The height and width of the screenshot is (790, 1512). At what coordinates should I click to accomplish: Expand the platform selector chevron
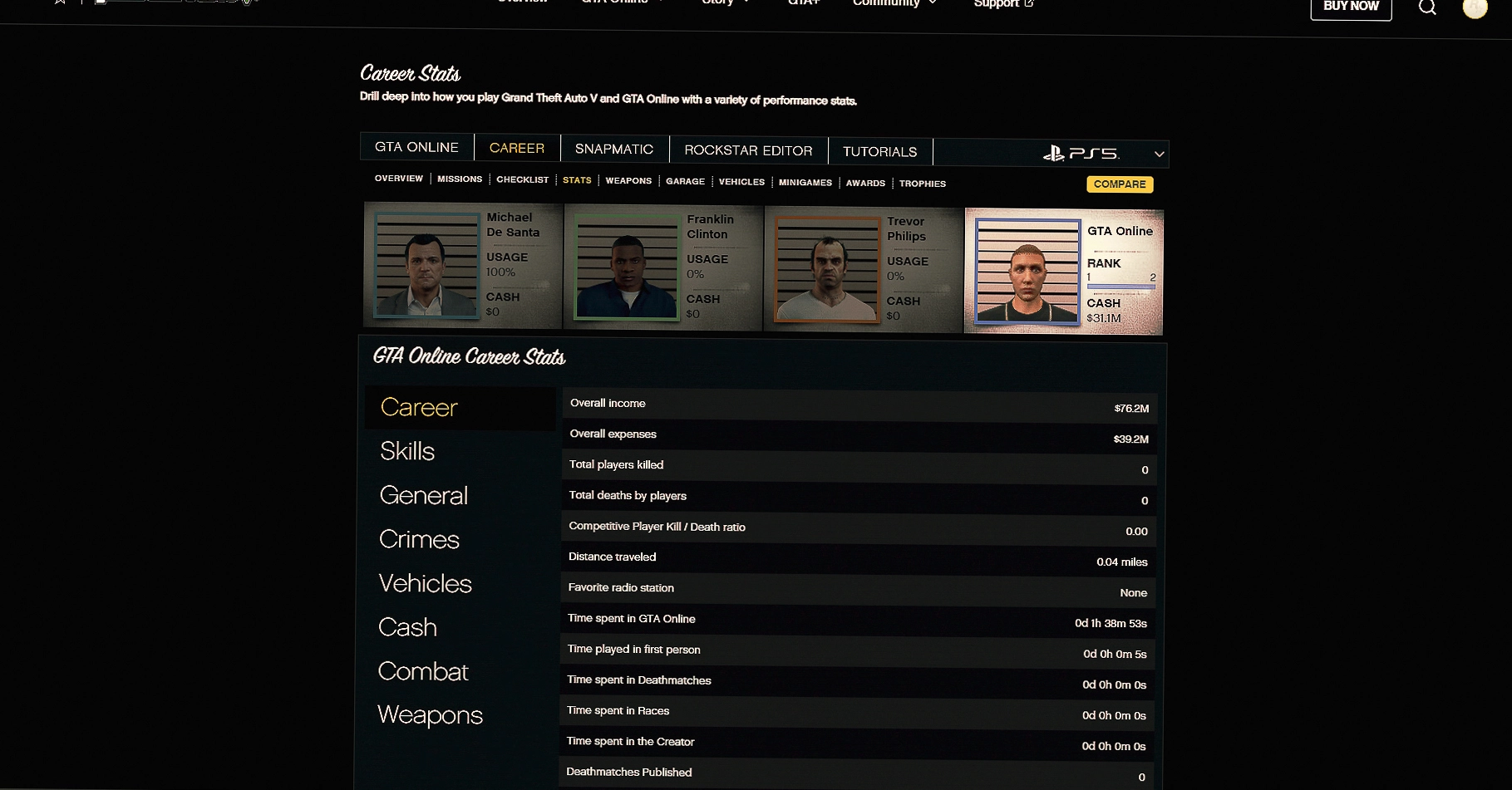1159,155
